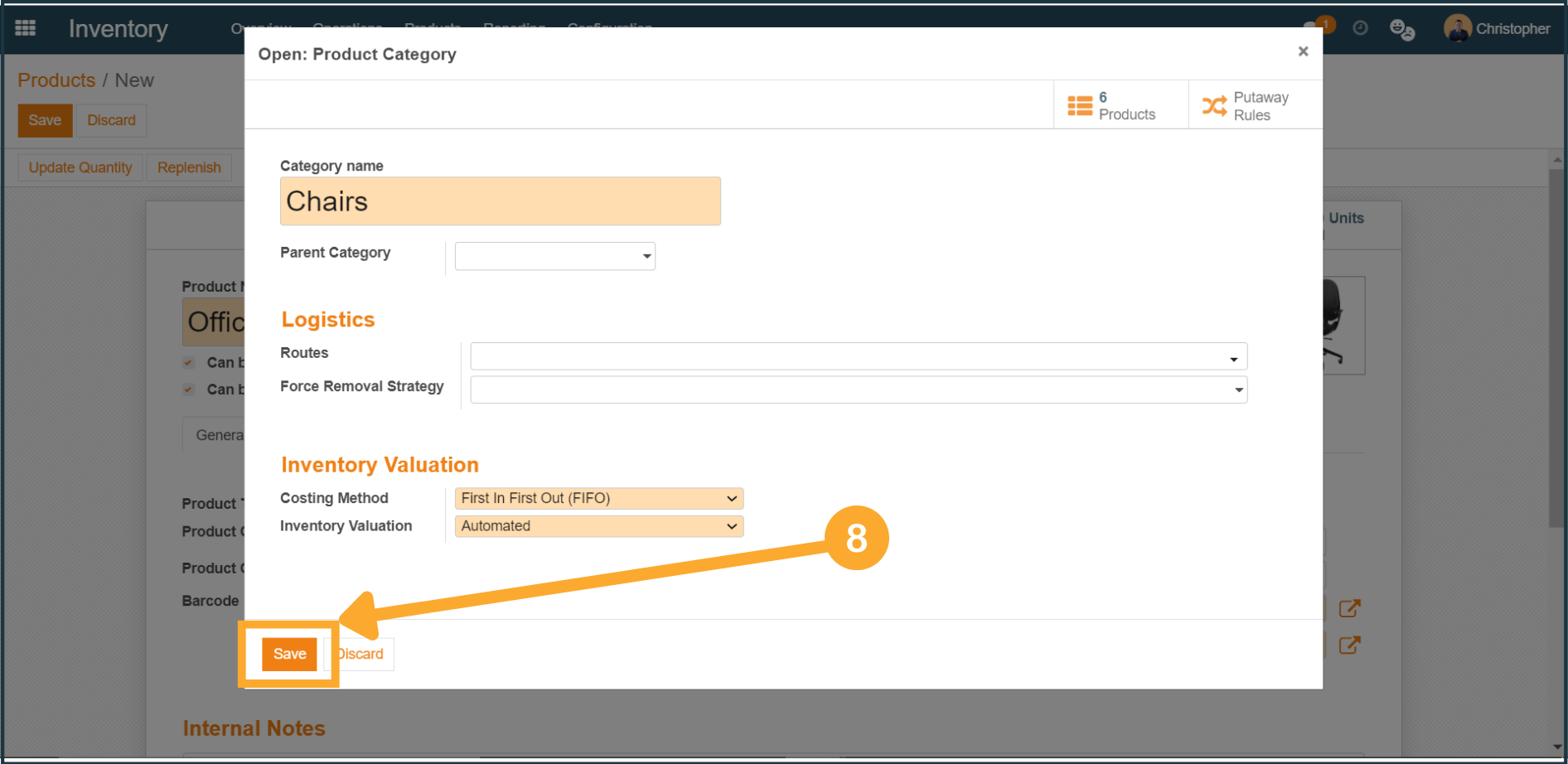Image resolution: width=1568 pixels, height=764 pixels.
Task: Open the activities clock icon
Action: coord(1360,28)
